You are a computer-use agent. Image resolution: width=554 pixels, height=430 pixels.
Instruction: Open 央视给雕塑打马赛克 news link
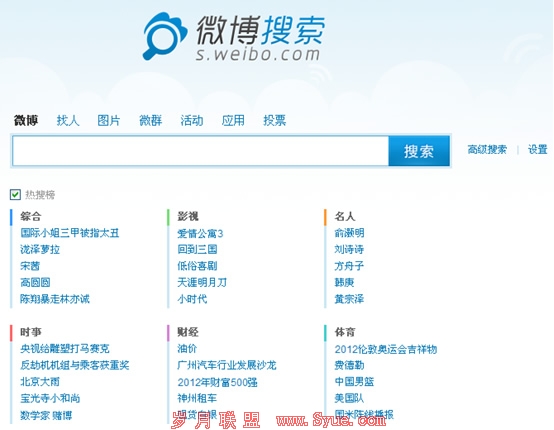65,349
